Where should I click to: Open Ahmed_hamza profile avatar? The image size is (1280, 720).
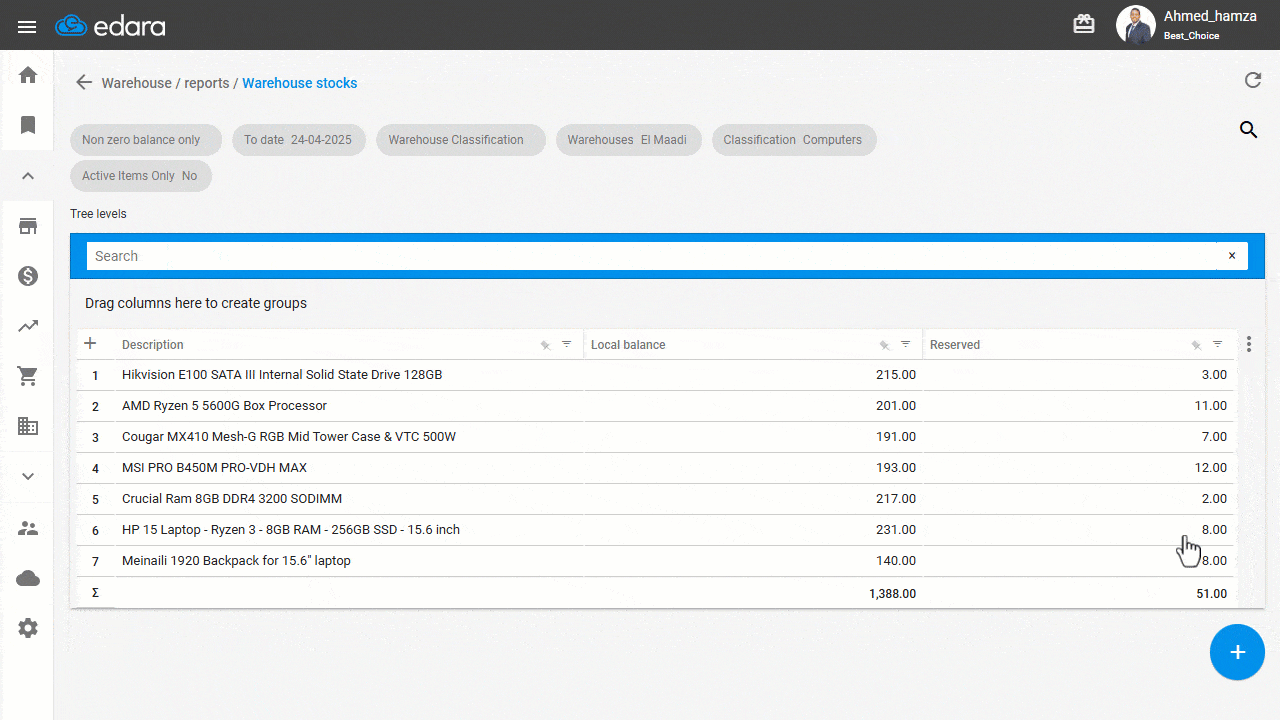tap(1135, 25)
